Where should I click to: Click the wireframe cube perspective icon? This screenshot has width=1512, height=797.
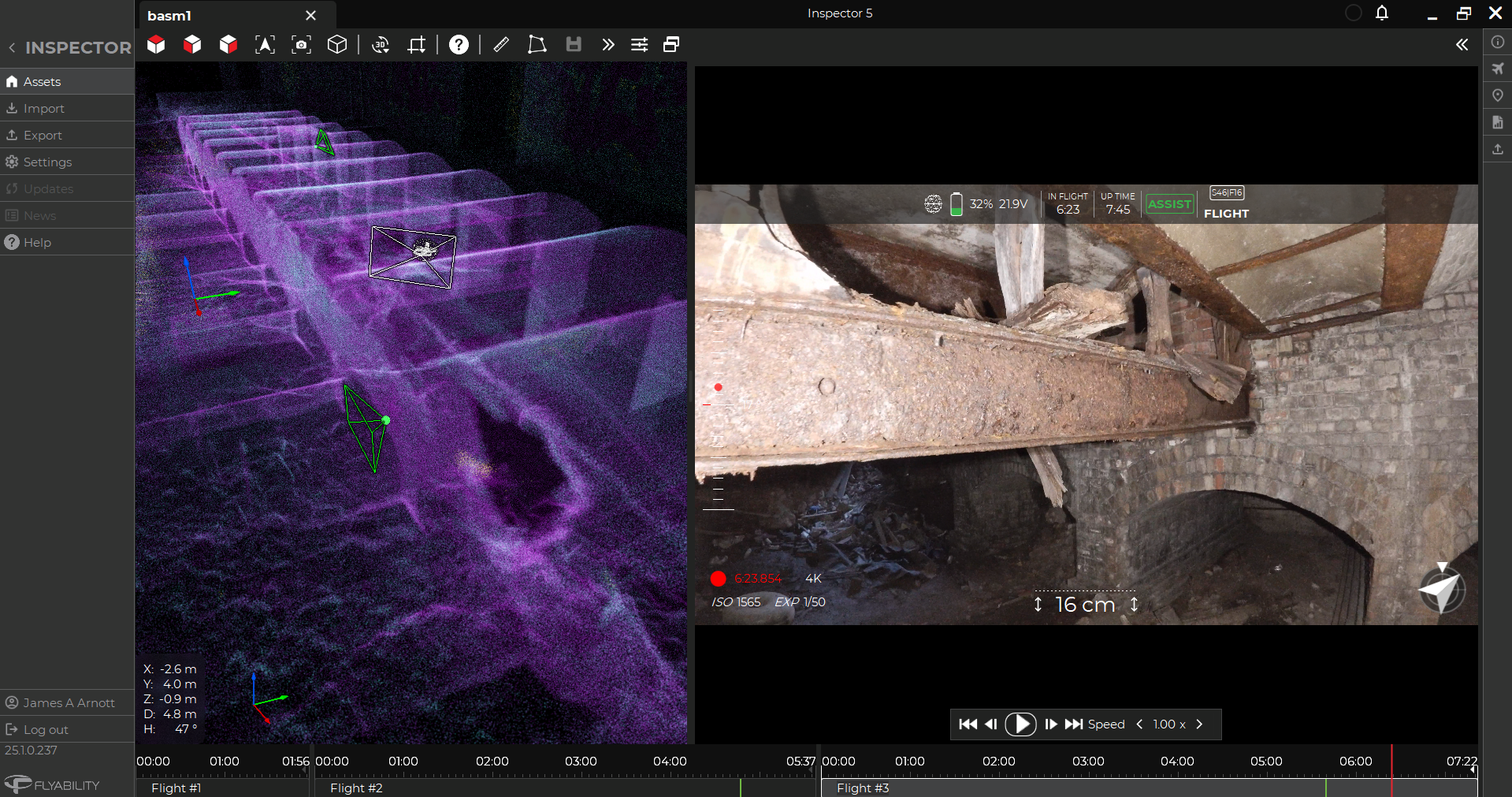(337, 45)
